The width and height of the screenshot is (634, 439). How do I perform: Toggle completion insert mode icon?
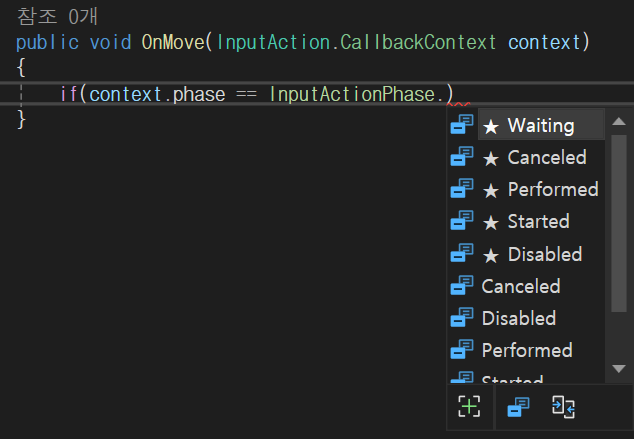(564, 407)
